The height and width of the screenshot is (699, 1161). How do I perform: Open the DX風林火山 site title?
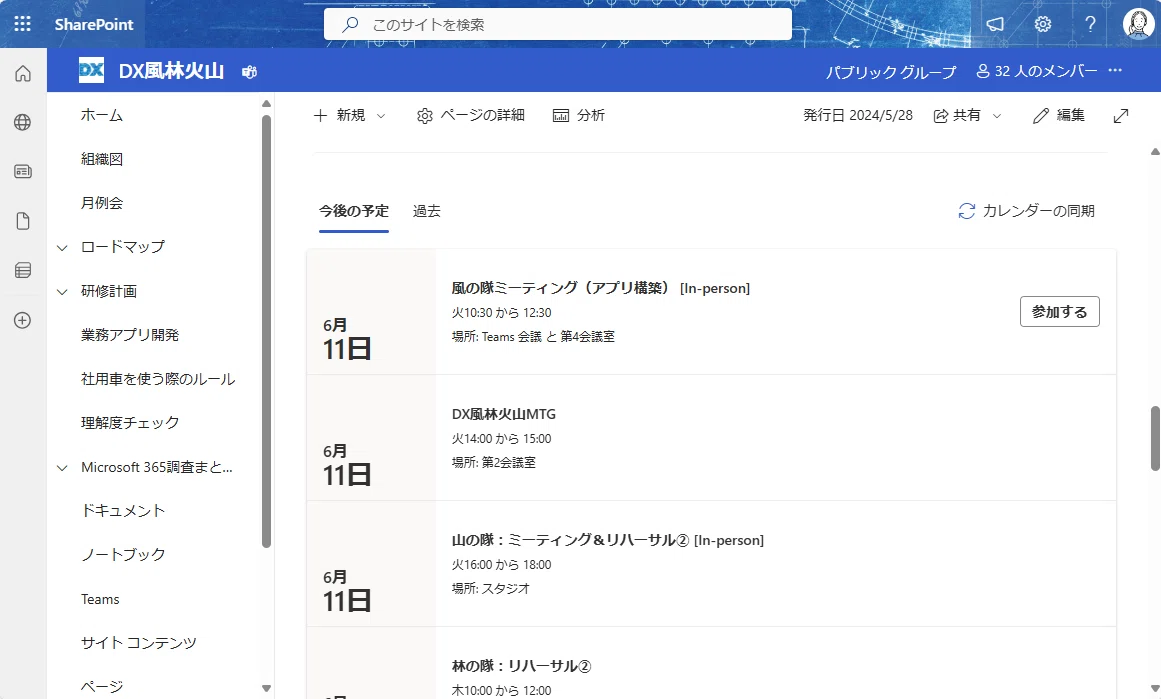(171, 70)
